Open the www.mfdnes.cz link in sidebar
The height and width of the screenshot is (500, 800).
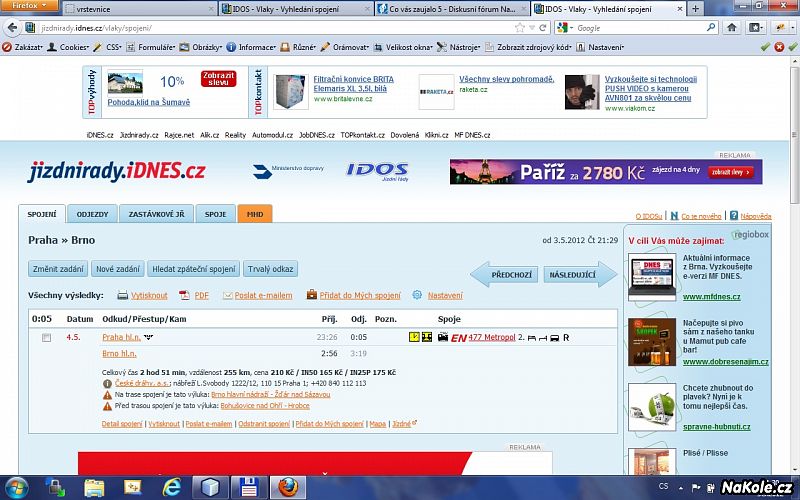point(712,296)
